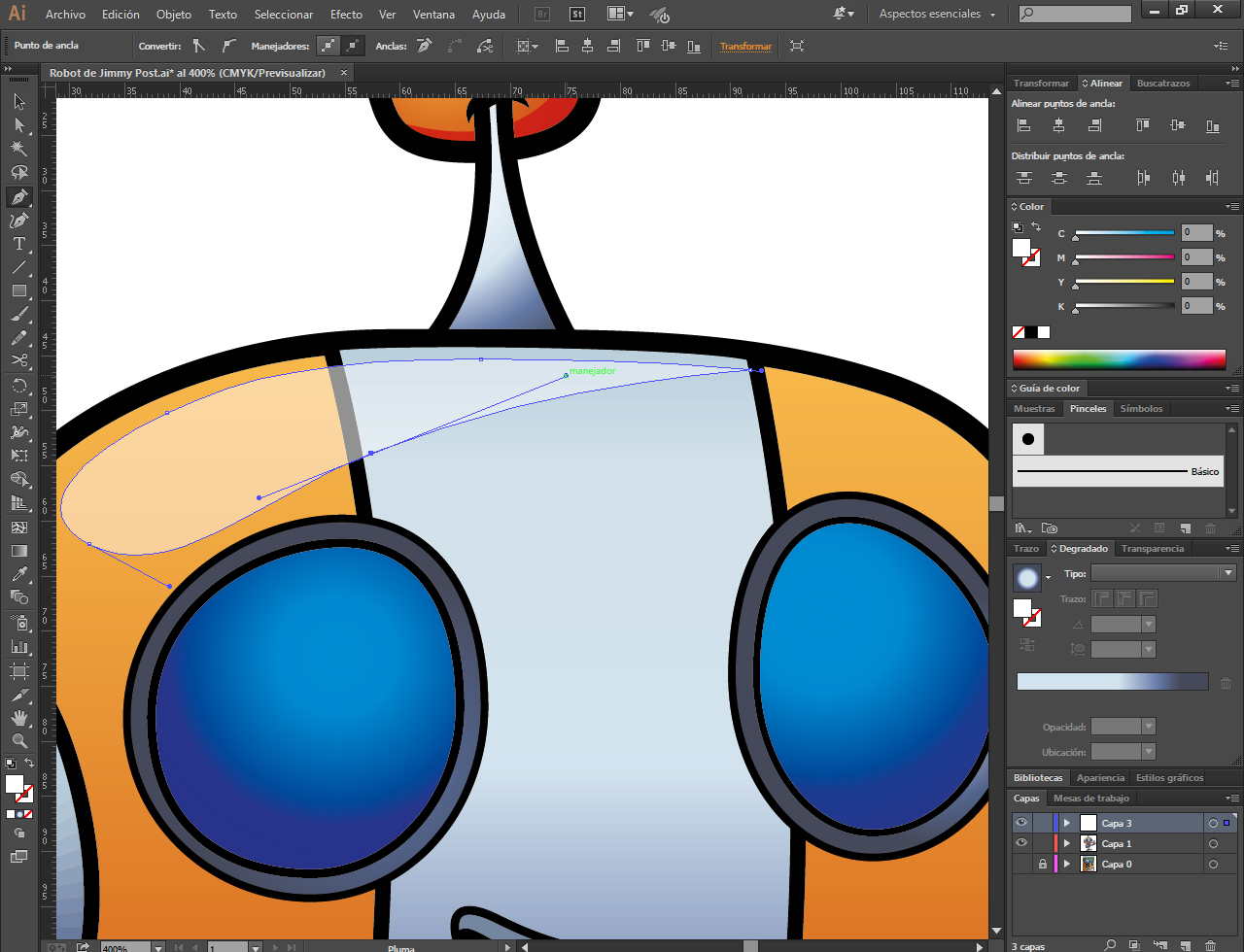Viewport: 1244px width, 952px height.
Task: Open the gradient swatch picker arrow
Action: pyautogui.click(x=1048, y=577)
